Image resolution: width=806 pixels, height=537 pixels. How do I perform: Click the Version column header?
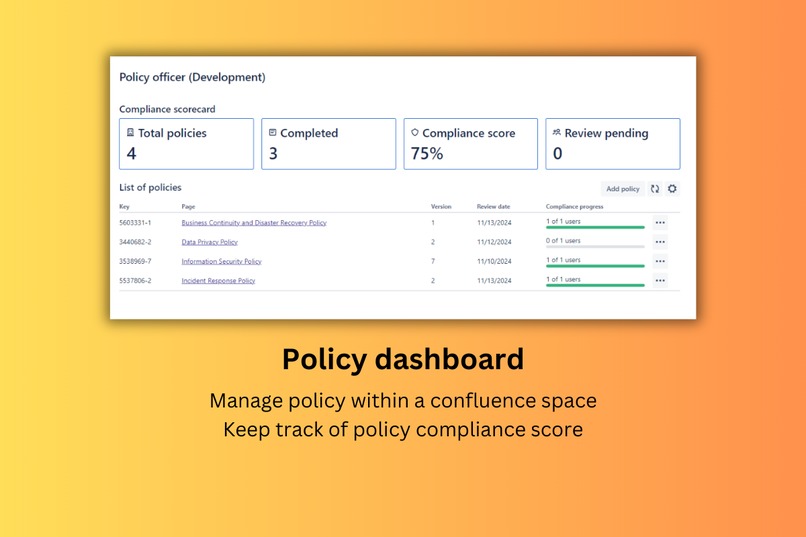coord(441,207)
